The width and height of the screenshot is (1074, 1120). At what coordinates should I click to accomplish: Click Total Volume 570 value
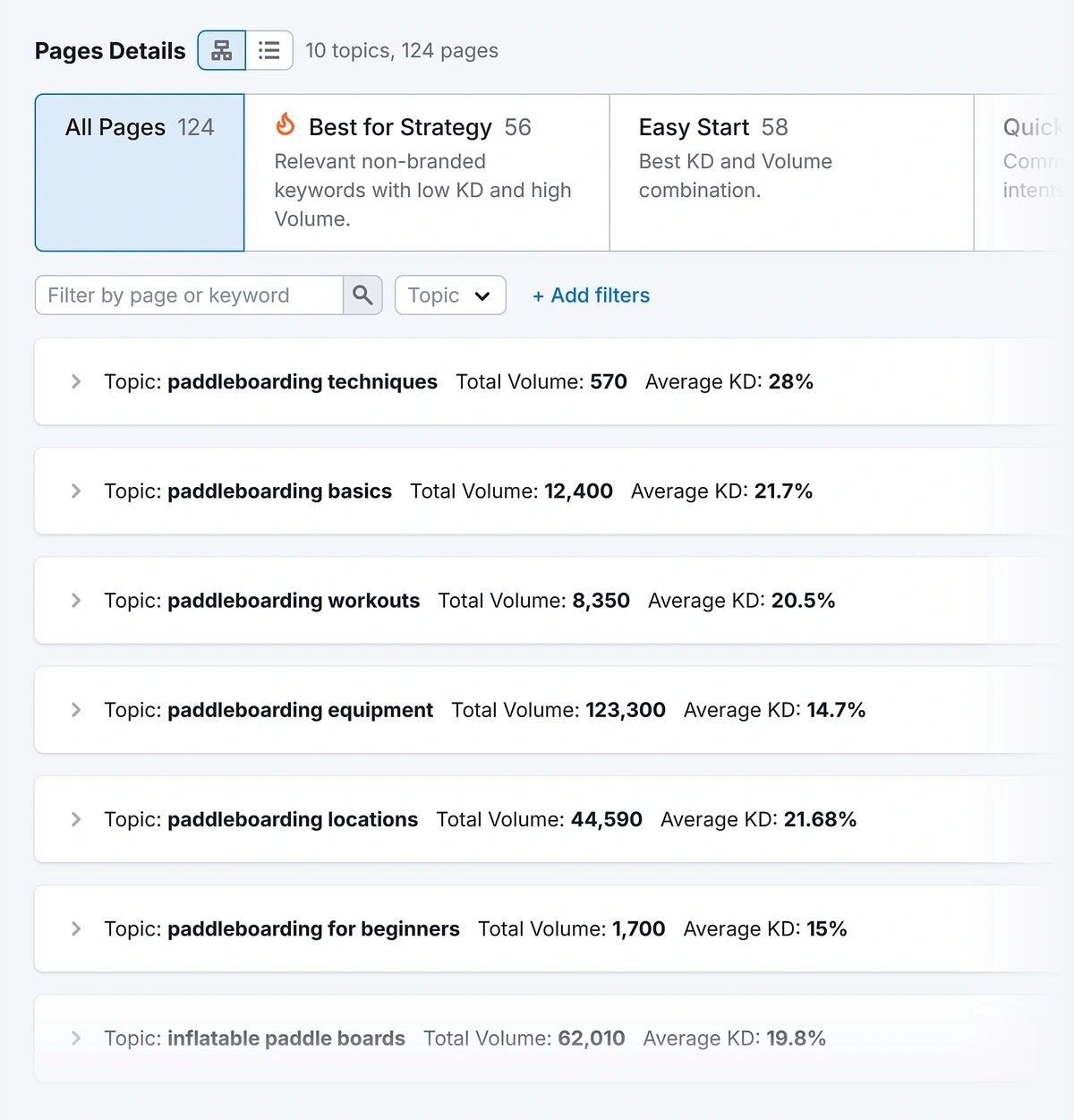click(x=609, y=381)
